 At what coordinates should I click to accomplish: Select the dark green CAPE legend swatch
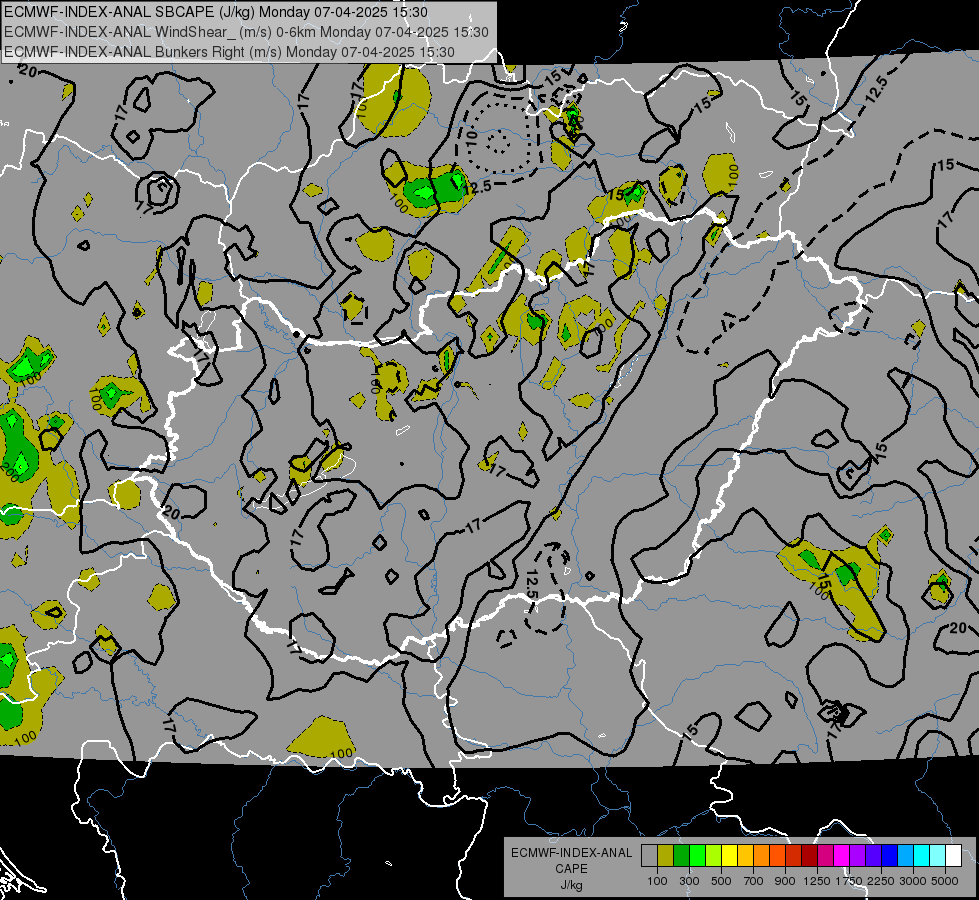click(x=682, y=856)
